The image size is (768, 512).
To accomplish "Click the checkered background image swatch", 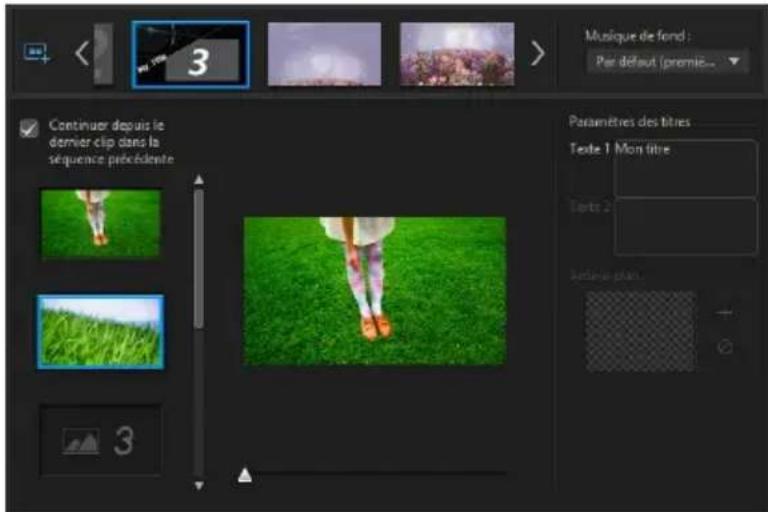I will 640,332.
